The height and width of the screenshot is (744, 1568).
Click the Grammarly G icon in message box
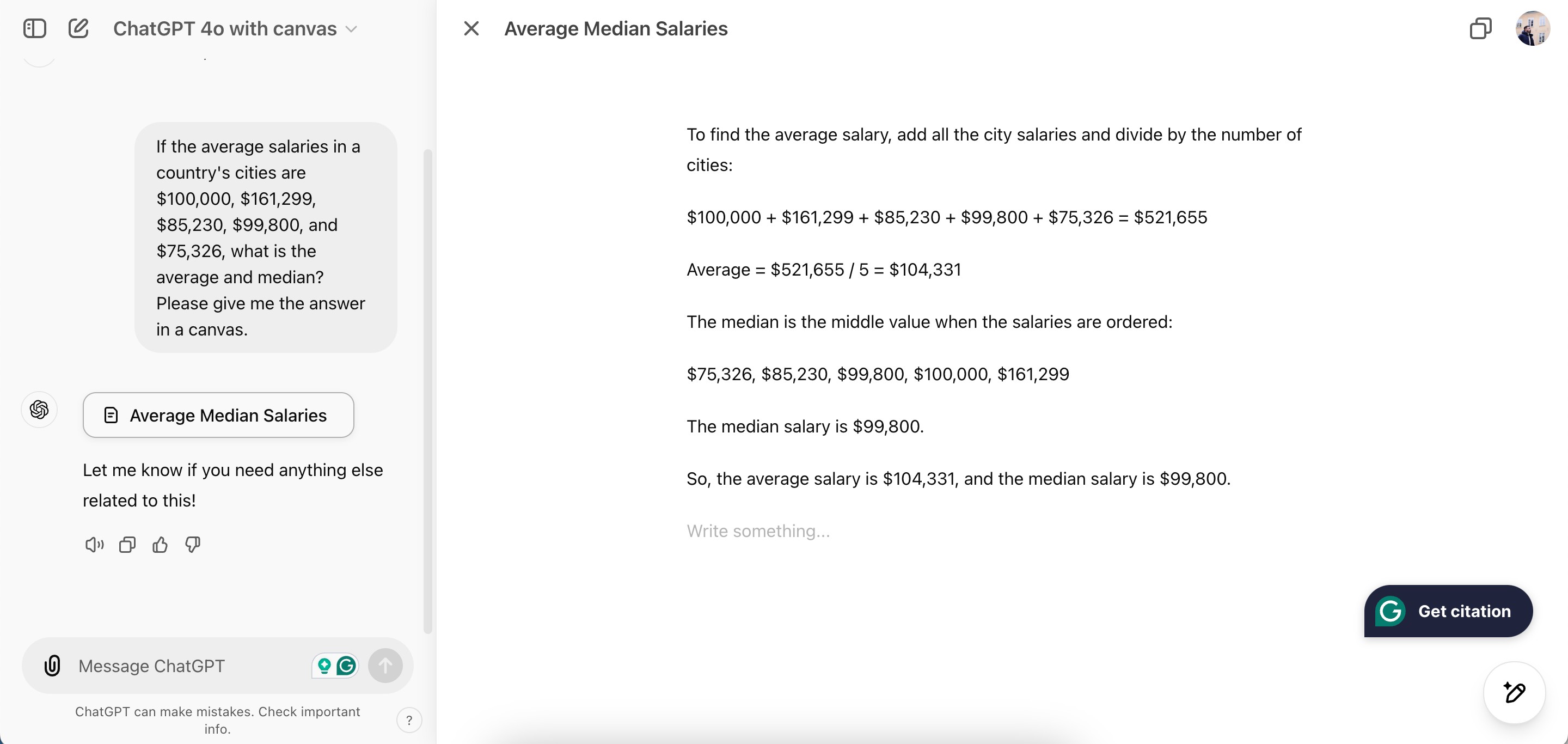point(346,666)
